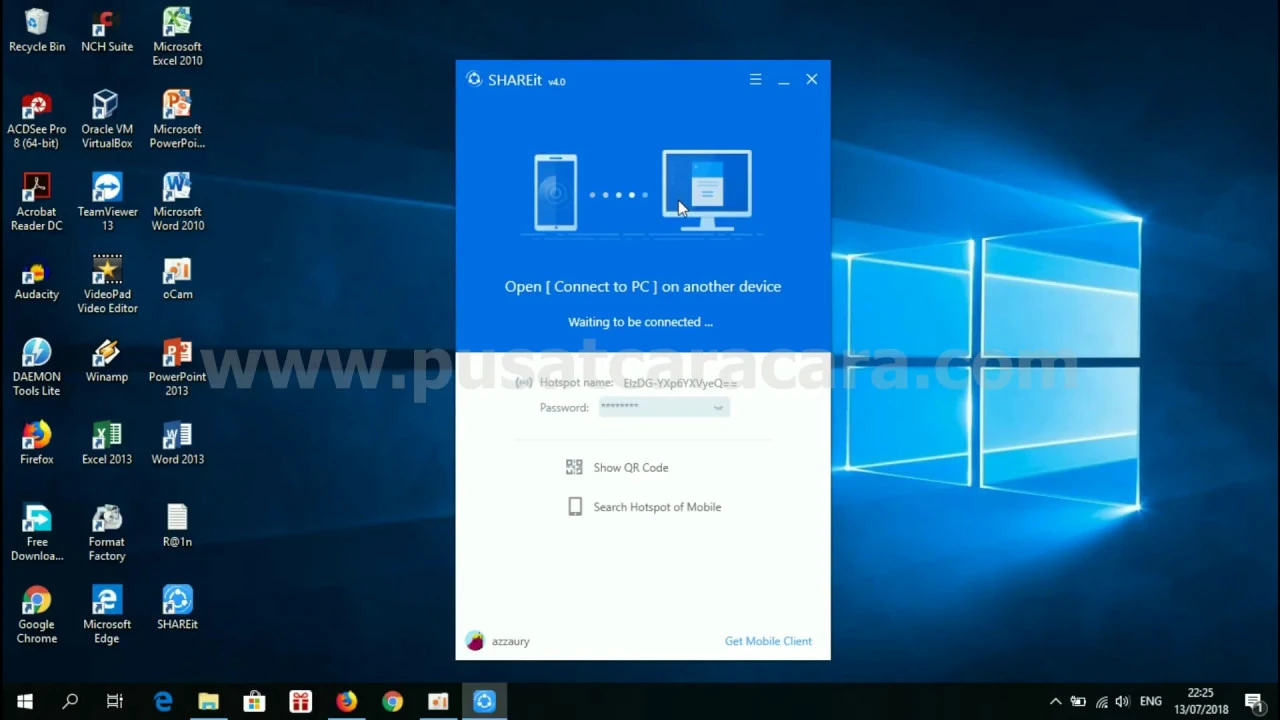Open Task View from the taskbar
The height and width of the screenshot is (720, 1280).
click(115, 702)
